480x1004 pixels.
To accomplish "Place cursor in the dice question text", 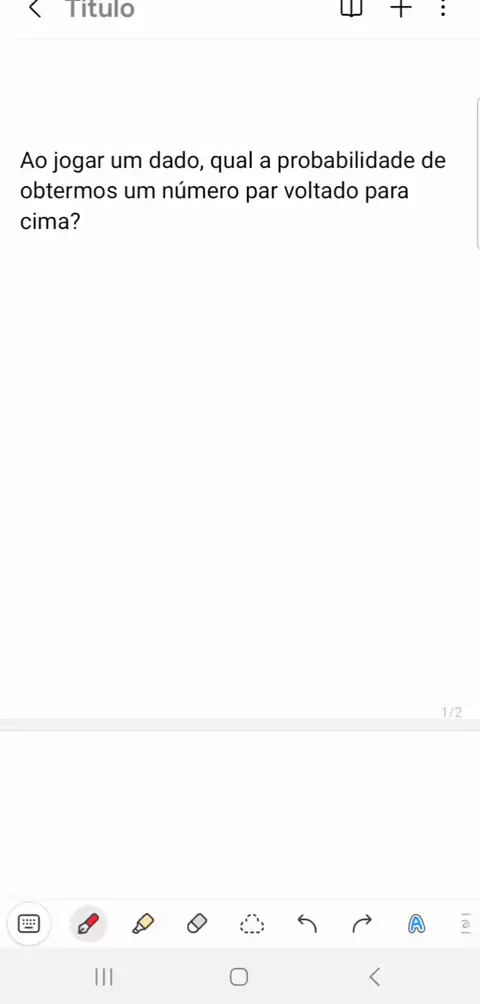I will [x=233, y=191].
